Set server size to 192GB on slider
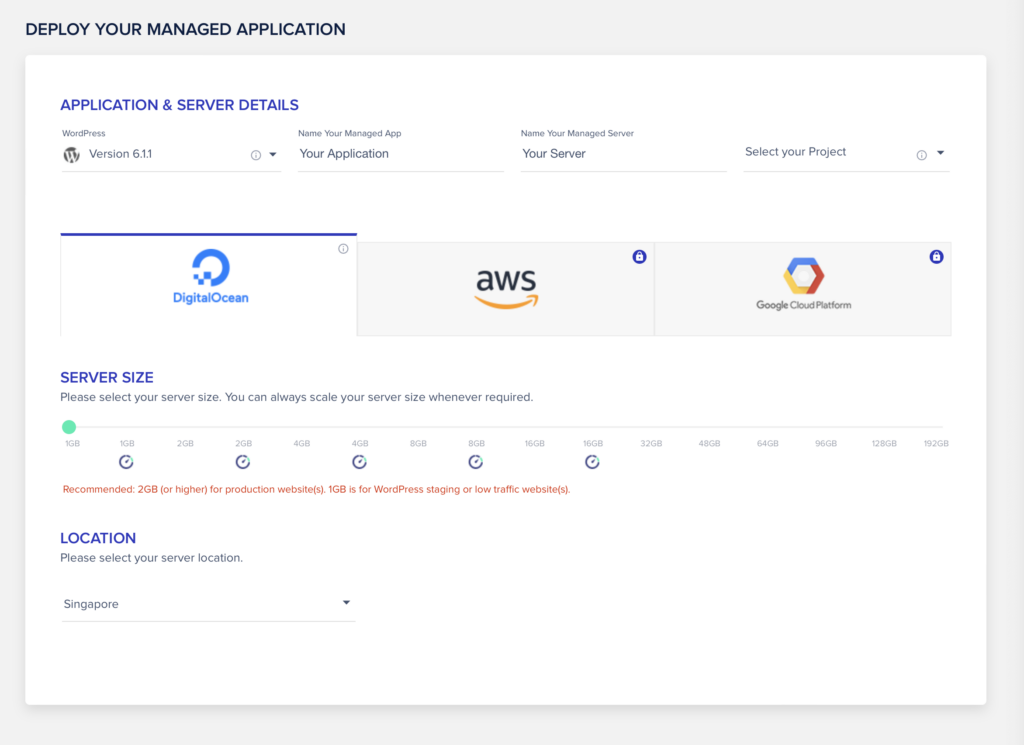1024x745 pixels. pos(936,443)
